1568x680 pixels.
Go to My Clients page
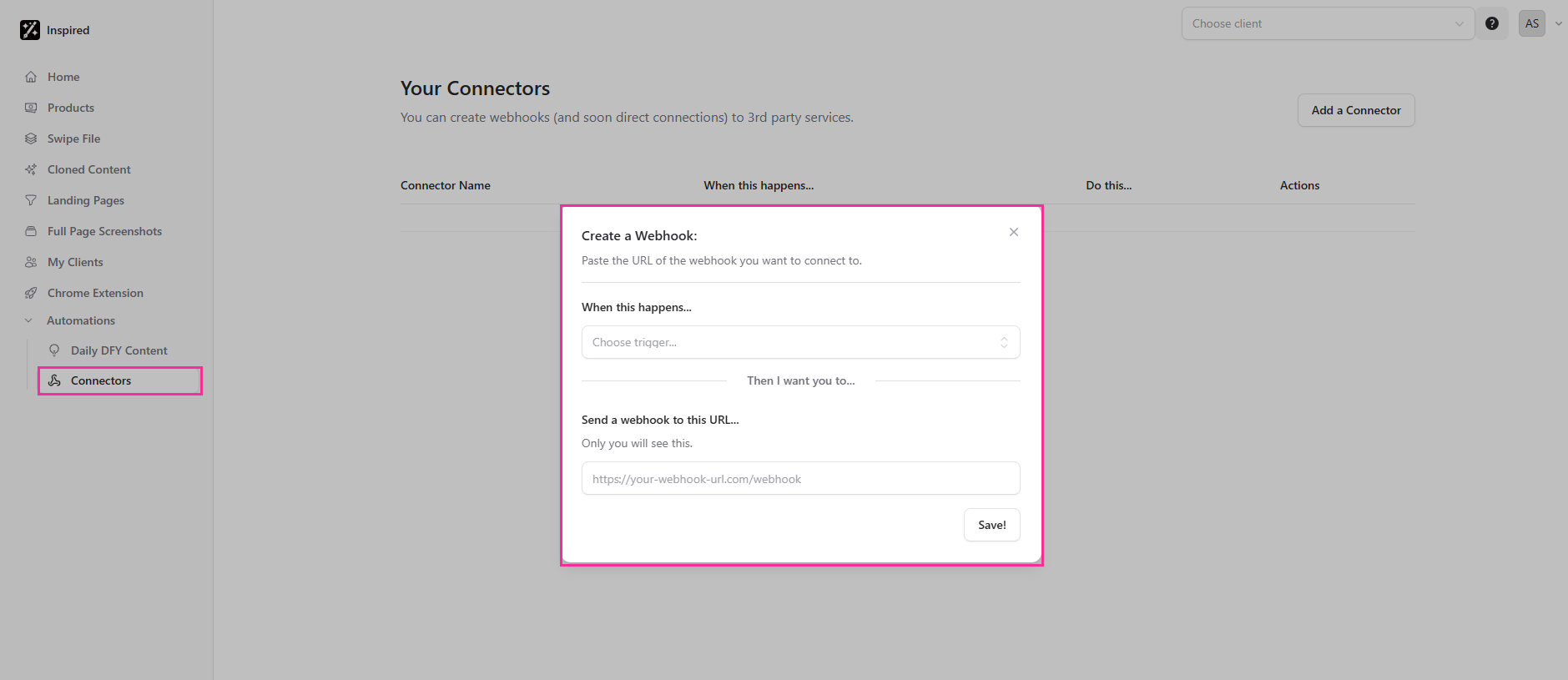[75, 262]
